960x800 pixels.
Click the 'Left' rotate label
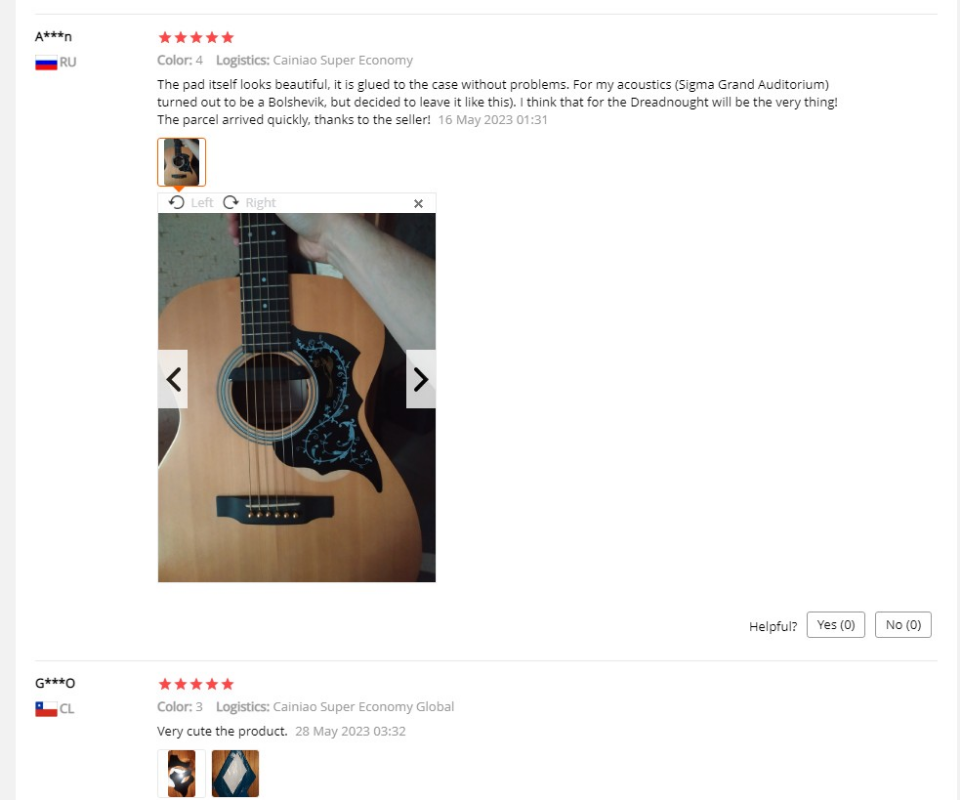click(x=201, y=203)
